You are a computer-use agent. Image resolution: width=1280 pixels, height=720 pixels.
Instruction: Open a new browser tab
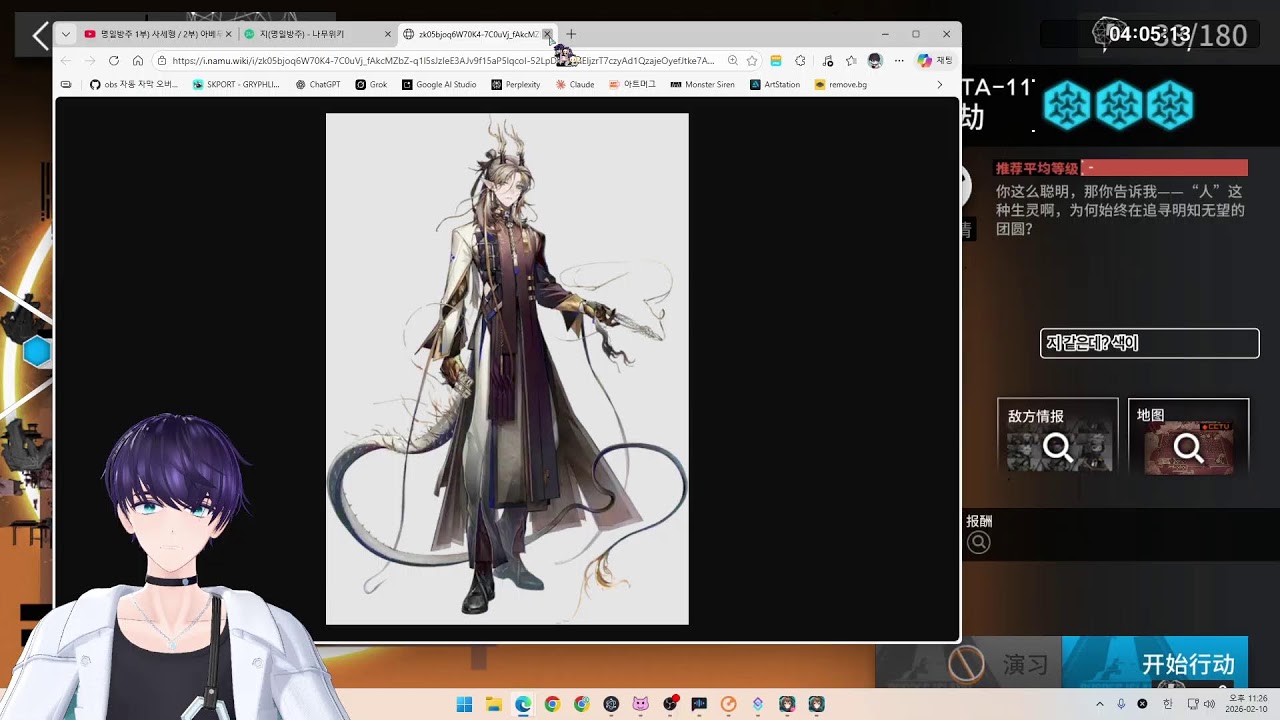571,34
